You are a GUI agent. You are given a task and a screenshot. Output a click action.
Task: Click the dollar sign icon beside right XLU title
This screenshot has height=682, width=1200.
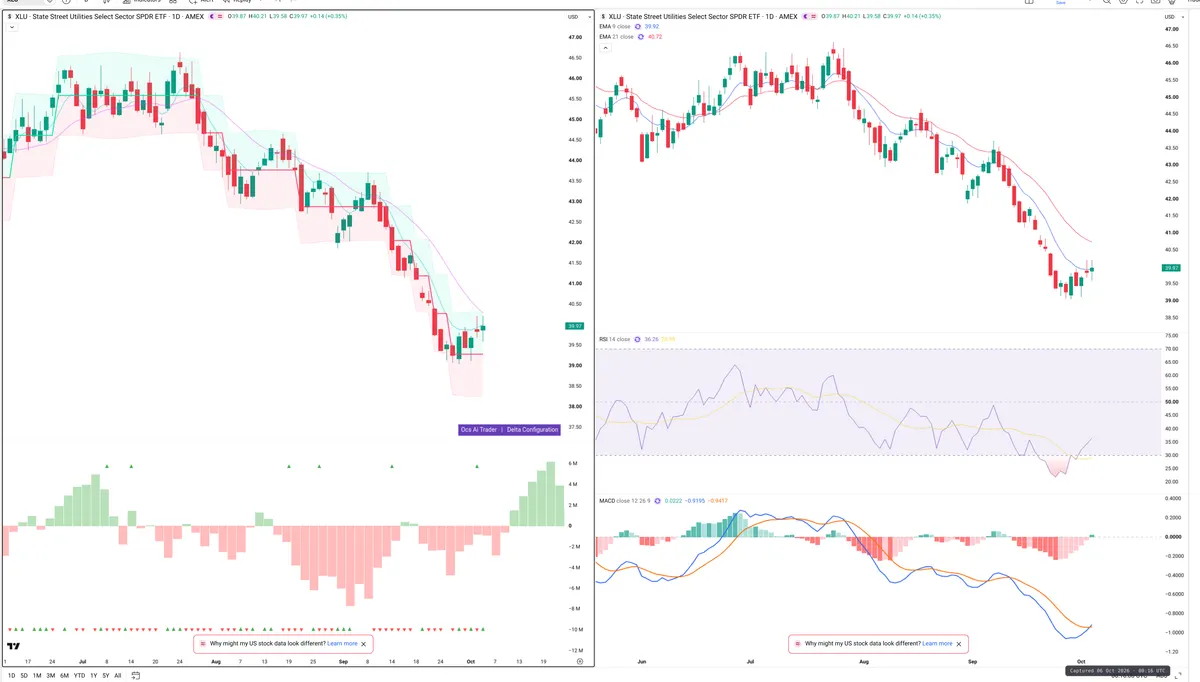[603, 16]
